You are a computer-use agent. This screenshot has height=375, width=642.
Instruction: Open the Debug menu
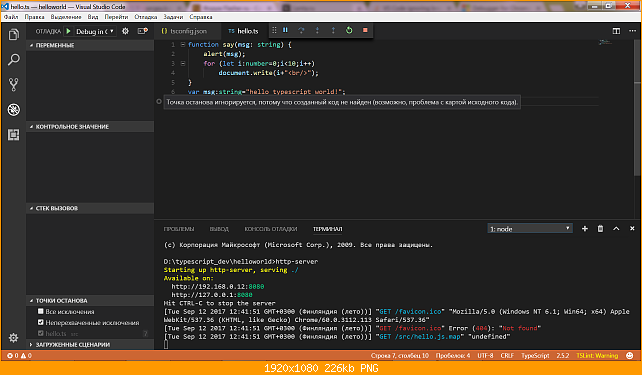pyautogui.click(x=146, y=17)
